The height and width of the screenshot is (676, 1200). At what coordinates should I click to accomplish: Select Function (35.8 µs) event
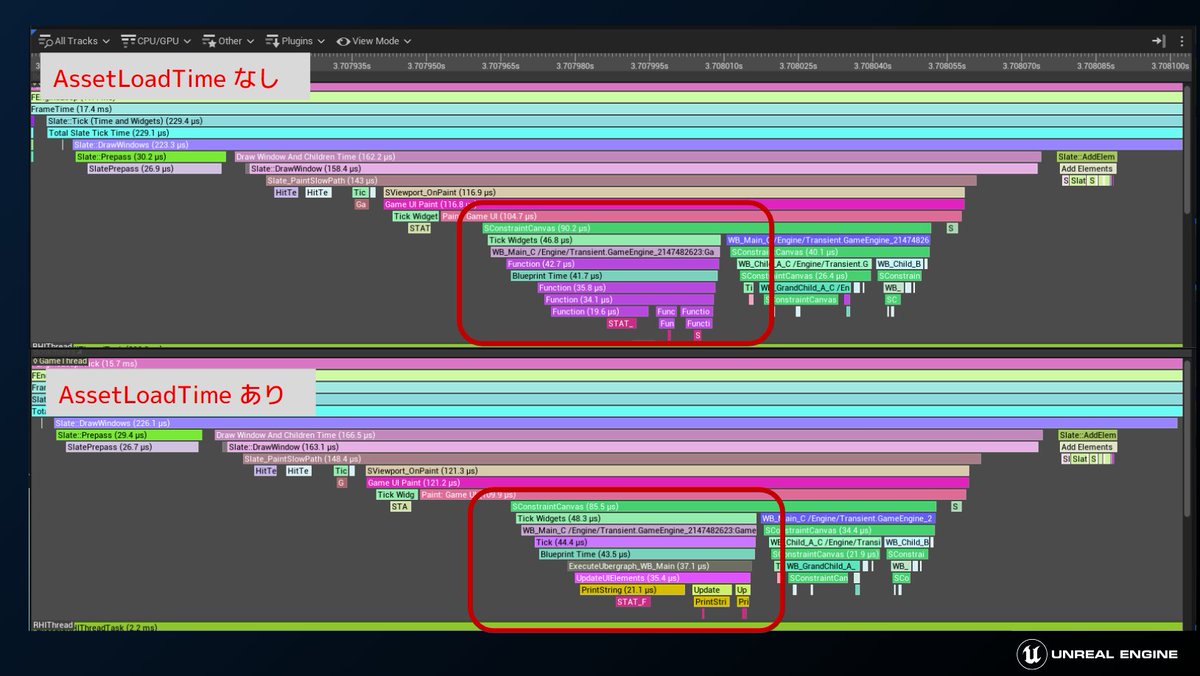627,288
